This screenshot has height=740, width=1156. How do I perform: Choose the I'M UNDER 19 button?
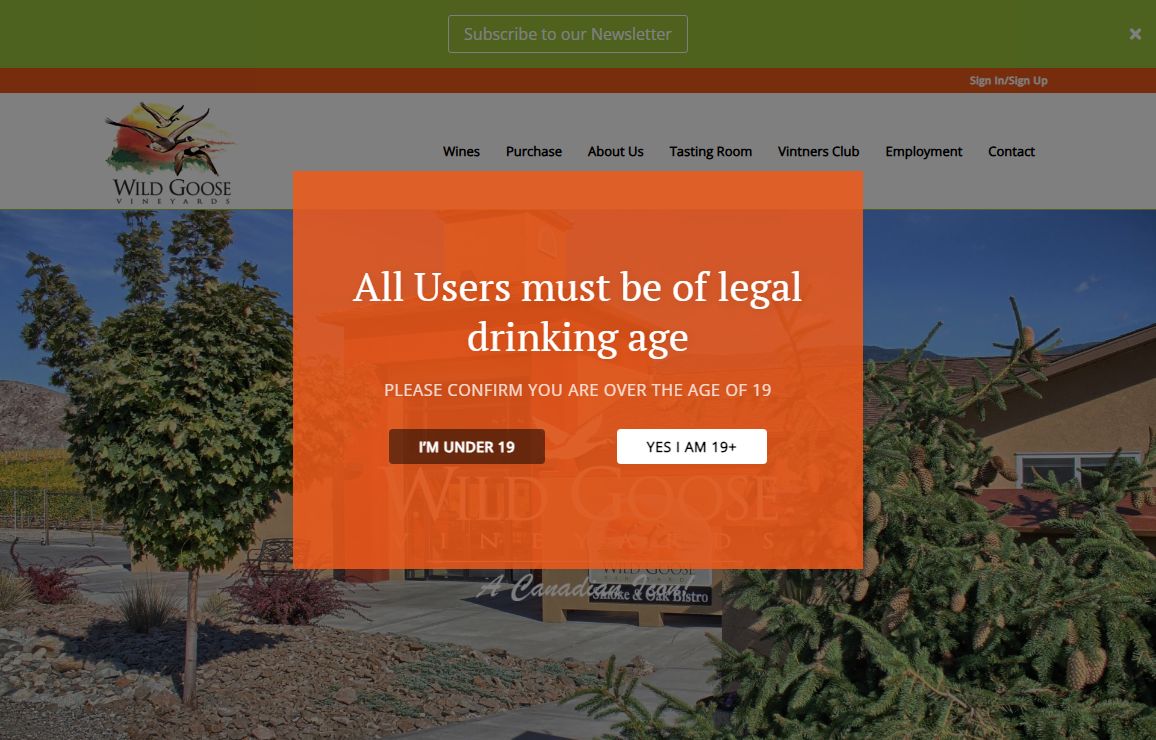467,447
